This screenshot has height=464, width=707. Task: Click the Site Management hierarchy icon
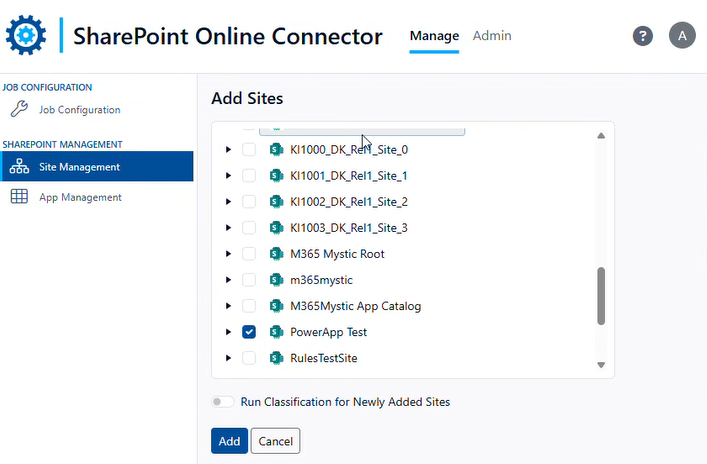click(19, 167)
